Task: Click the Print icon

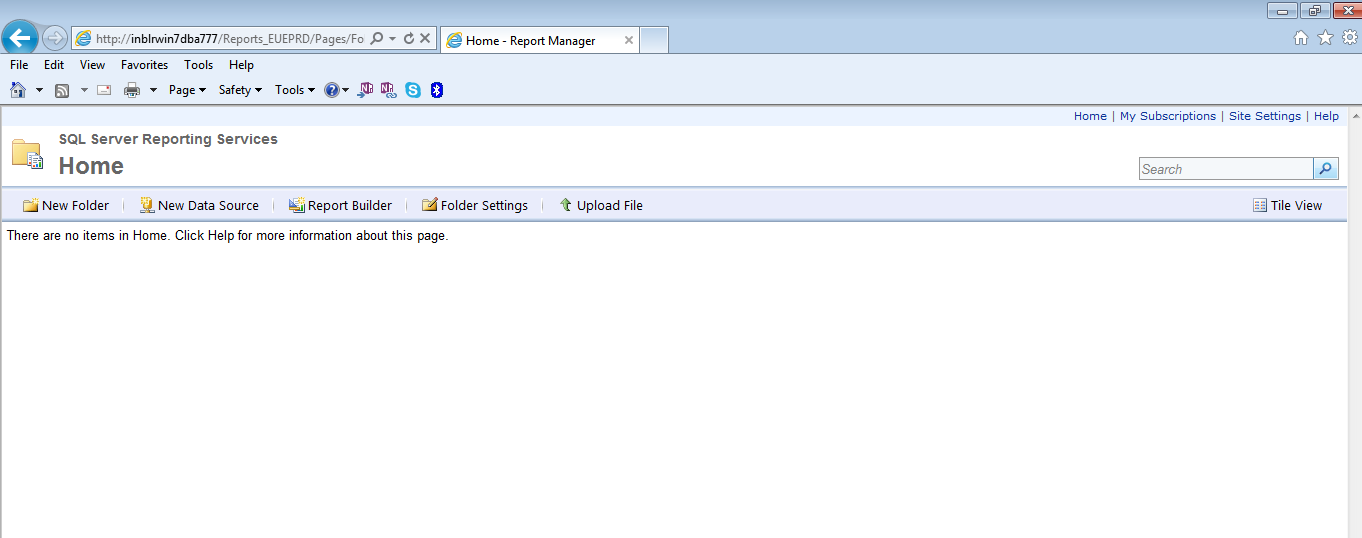Action: pos(132,90)
